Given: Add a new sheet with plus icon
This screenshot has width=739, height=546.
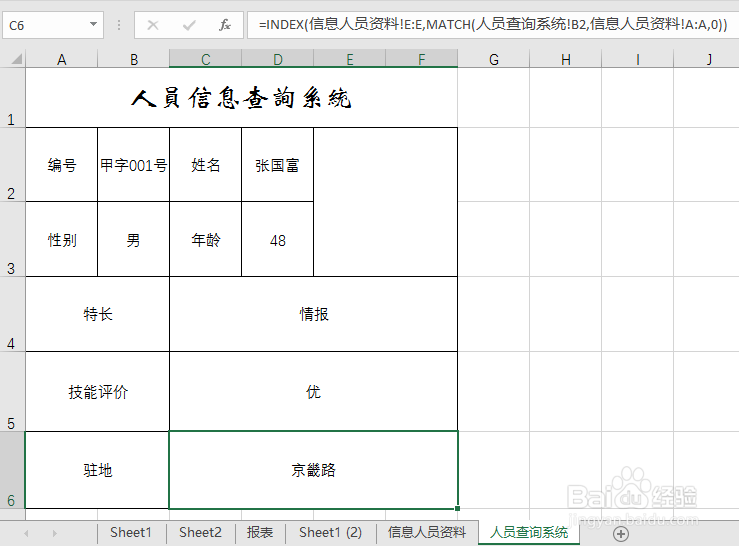Looking at the screenshot, I should click(621, 534).
